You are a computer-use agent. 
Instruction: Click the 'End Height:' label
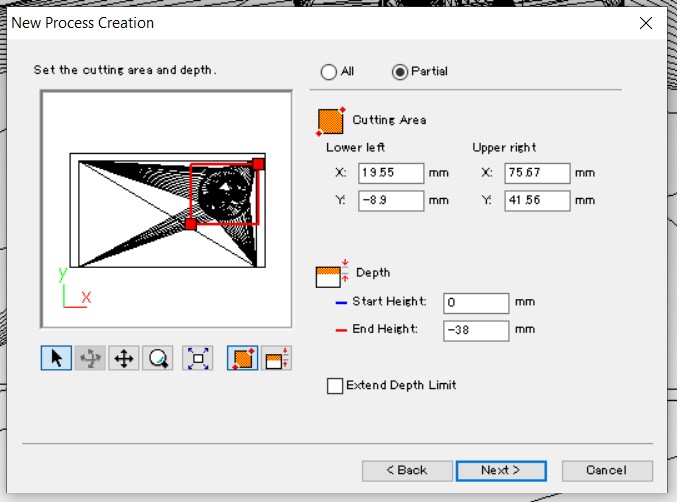(x=385, y=329)
